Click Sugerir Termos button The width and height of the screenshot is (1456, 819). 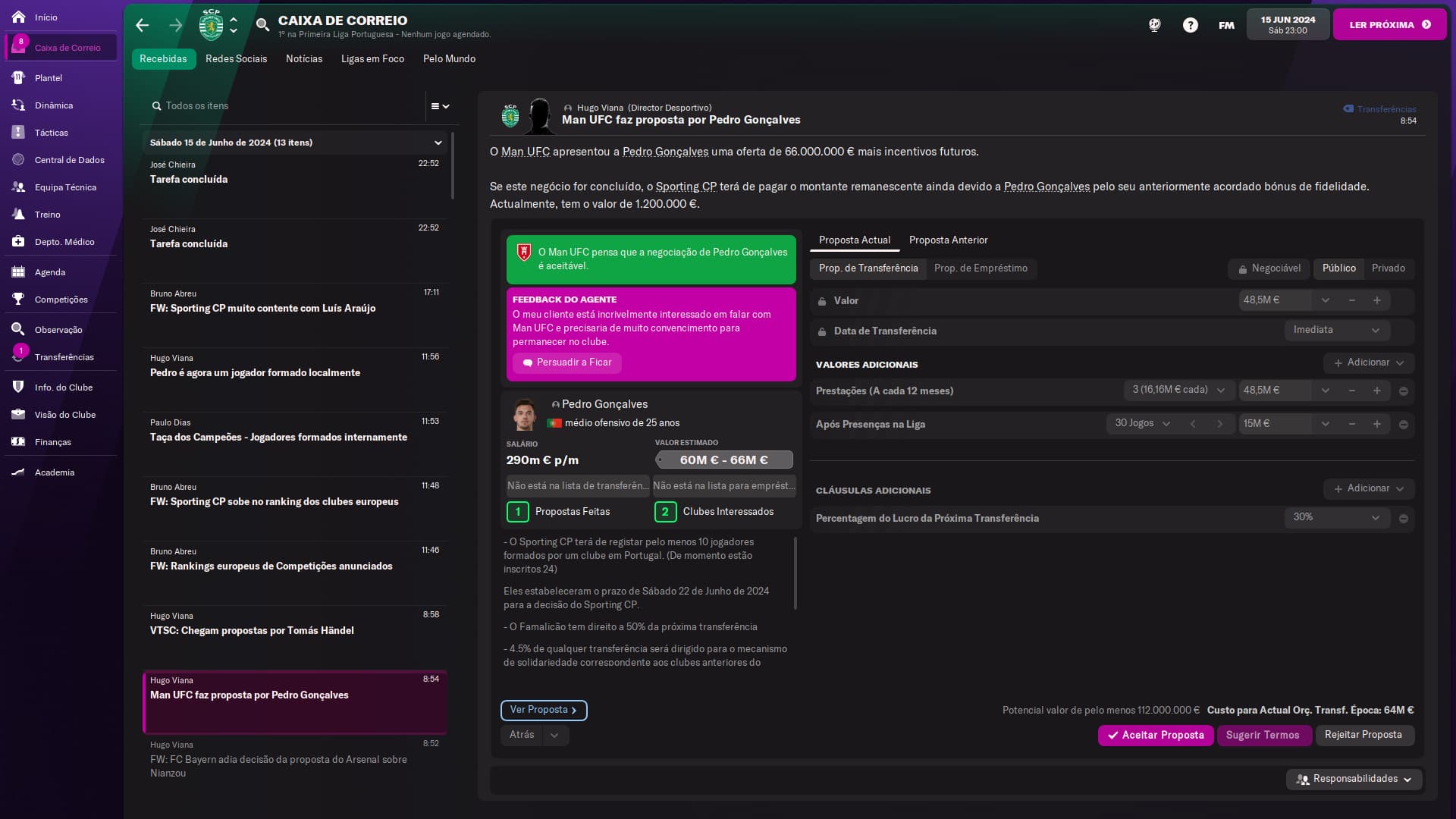pos(1263,735)
